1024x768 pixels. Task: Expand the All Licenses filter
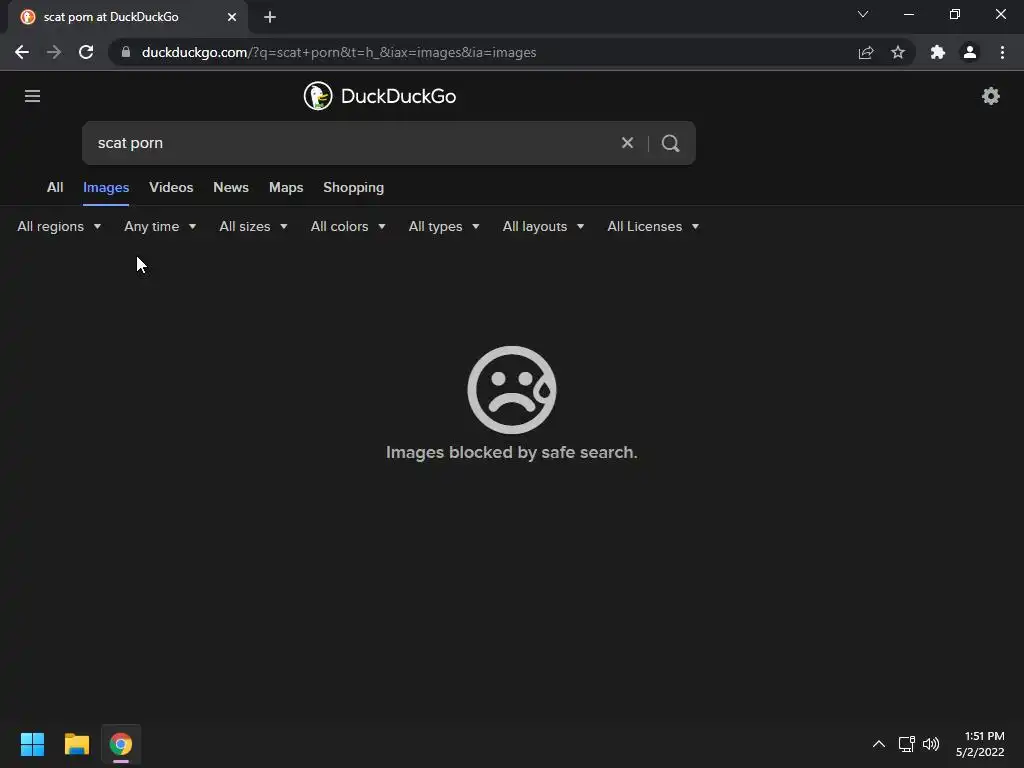pyautogui.click(x=653, y=227)
